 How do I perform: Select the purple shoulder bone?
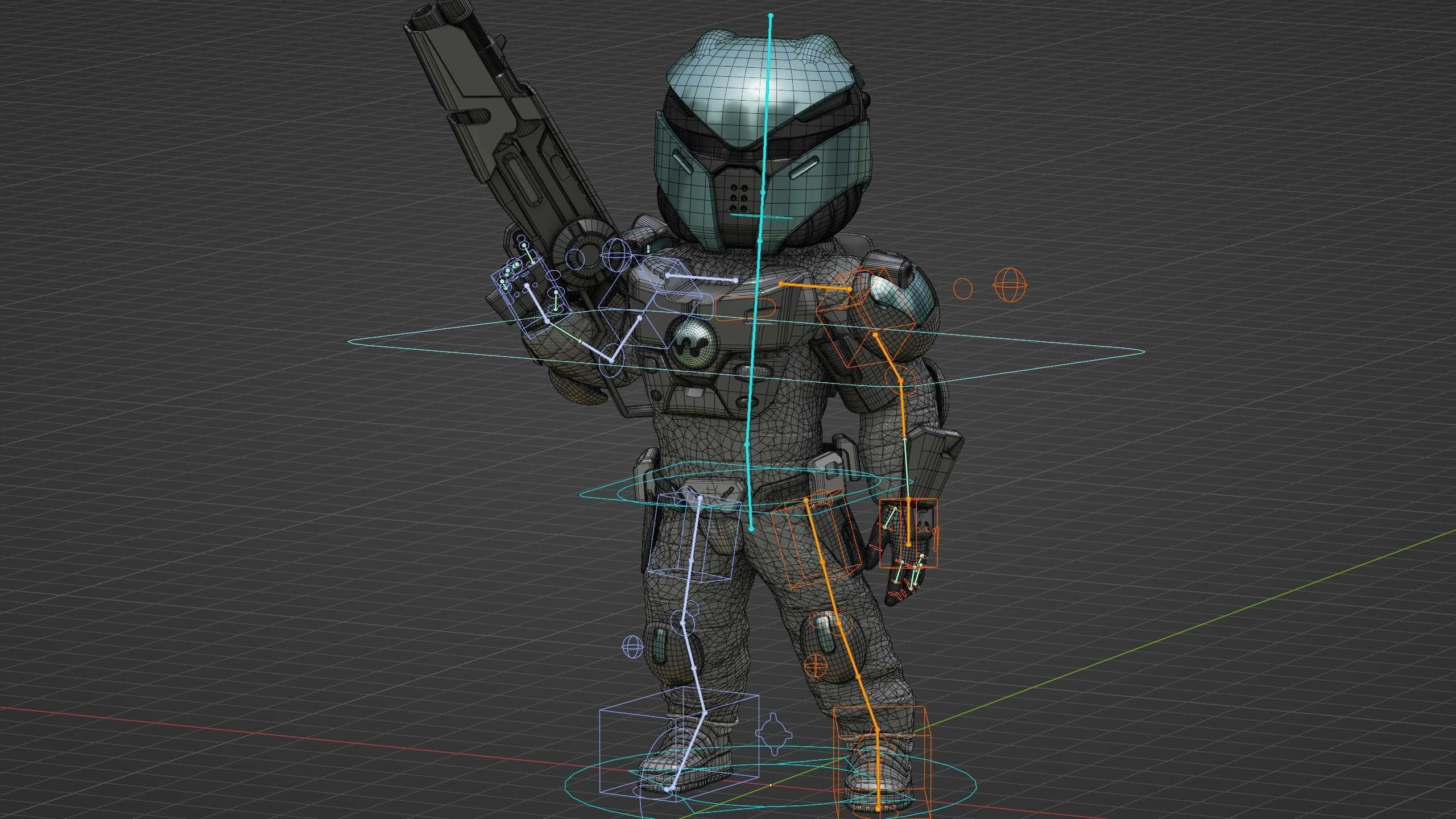[702, 278]
